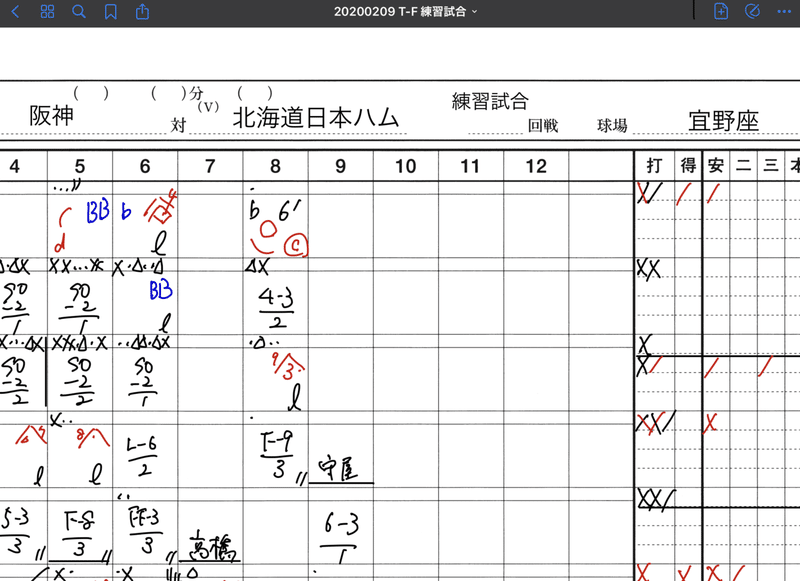Go back with the back chevron
The height and width of the screenshot is (581, 800).
pos(15,11)
